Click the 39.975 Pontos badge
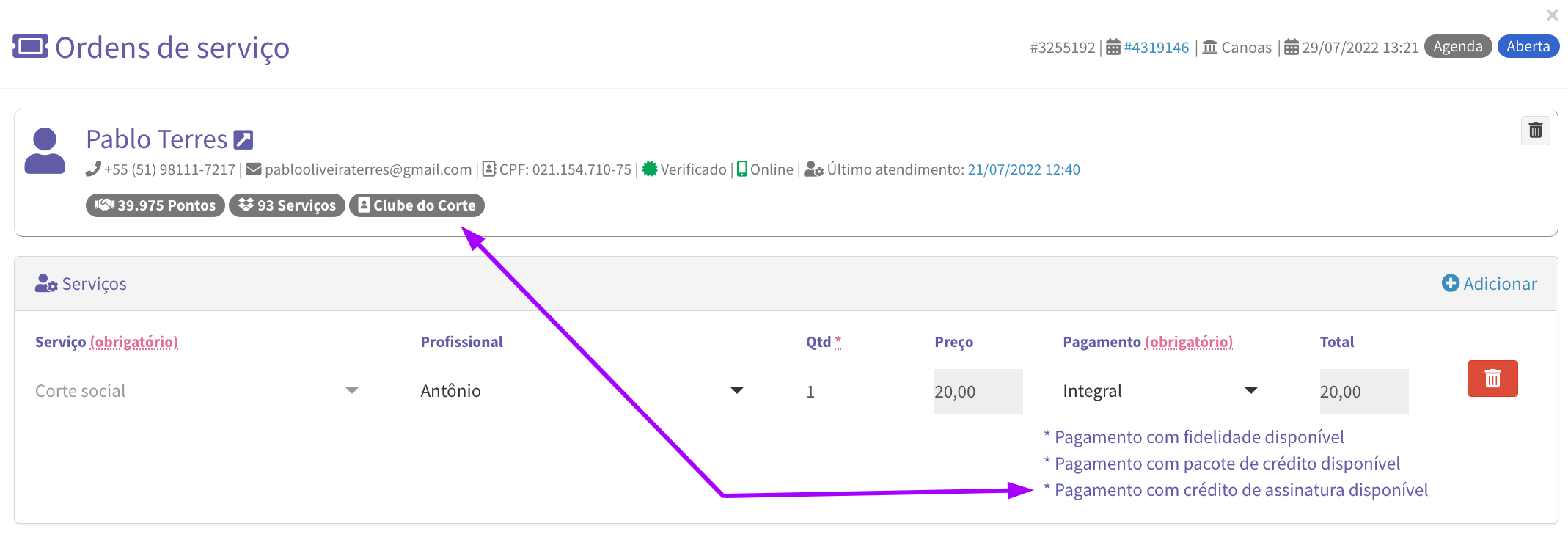The image size is (1568, 537). click(x=155, y=205)
